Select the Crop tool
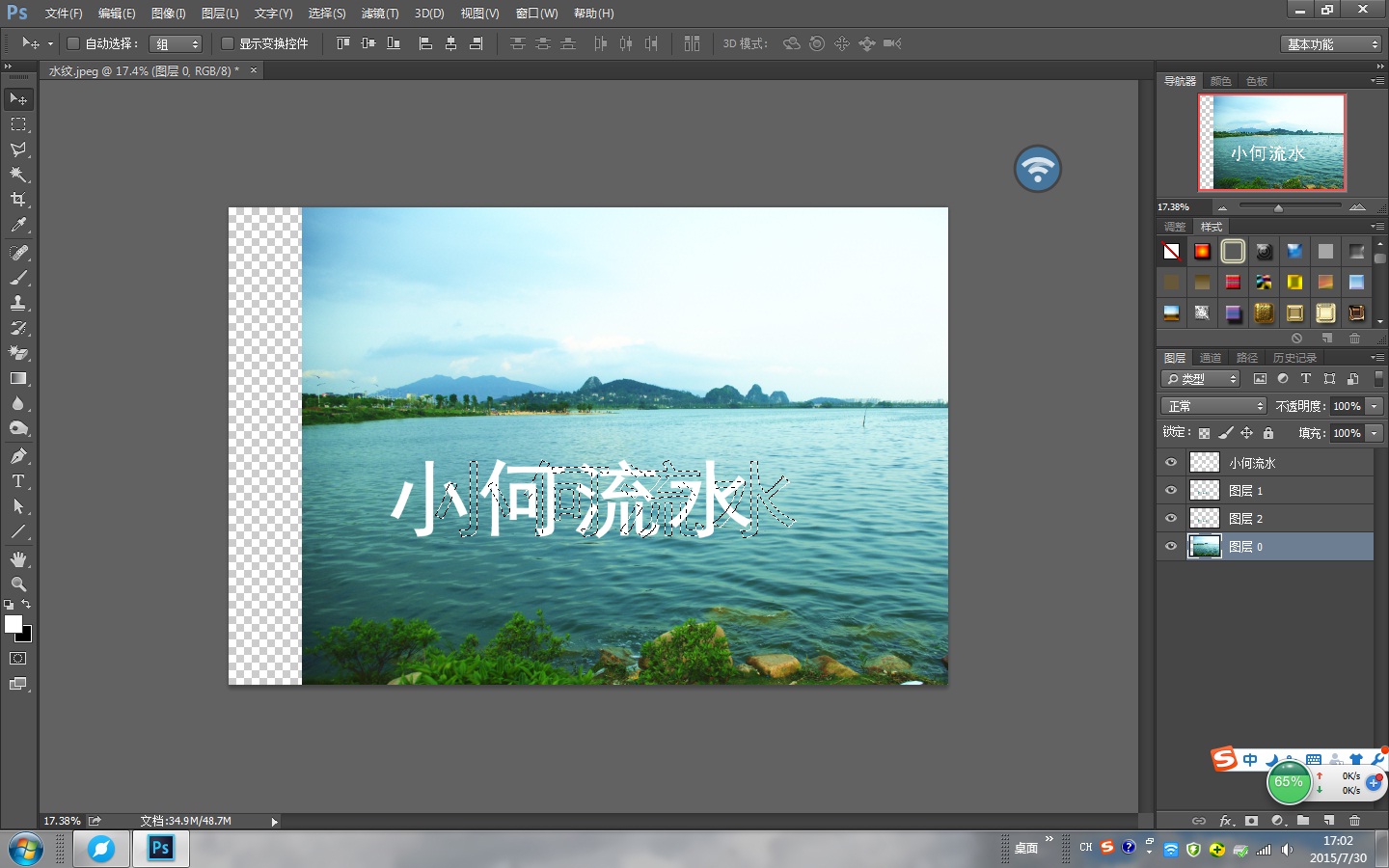1389x868 pixels. point(18,200)
